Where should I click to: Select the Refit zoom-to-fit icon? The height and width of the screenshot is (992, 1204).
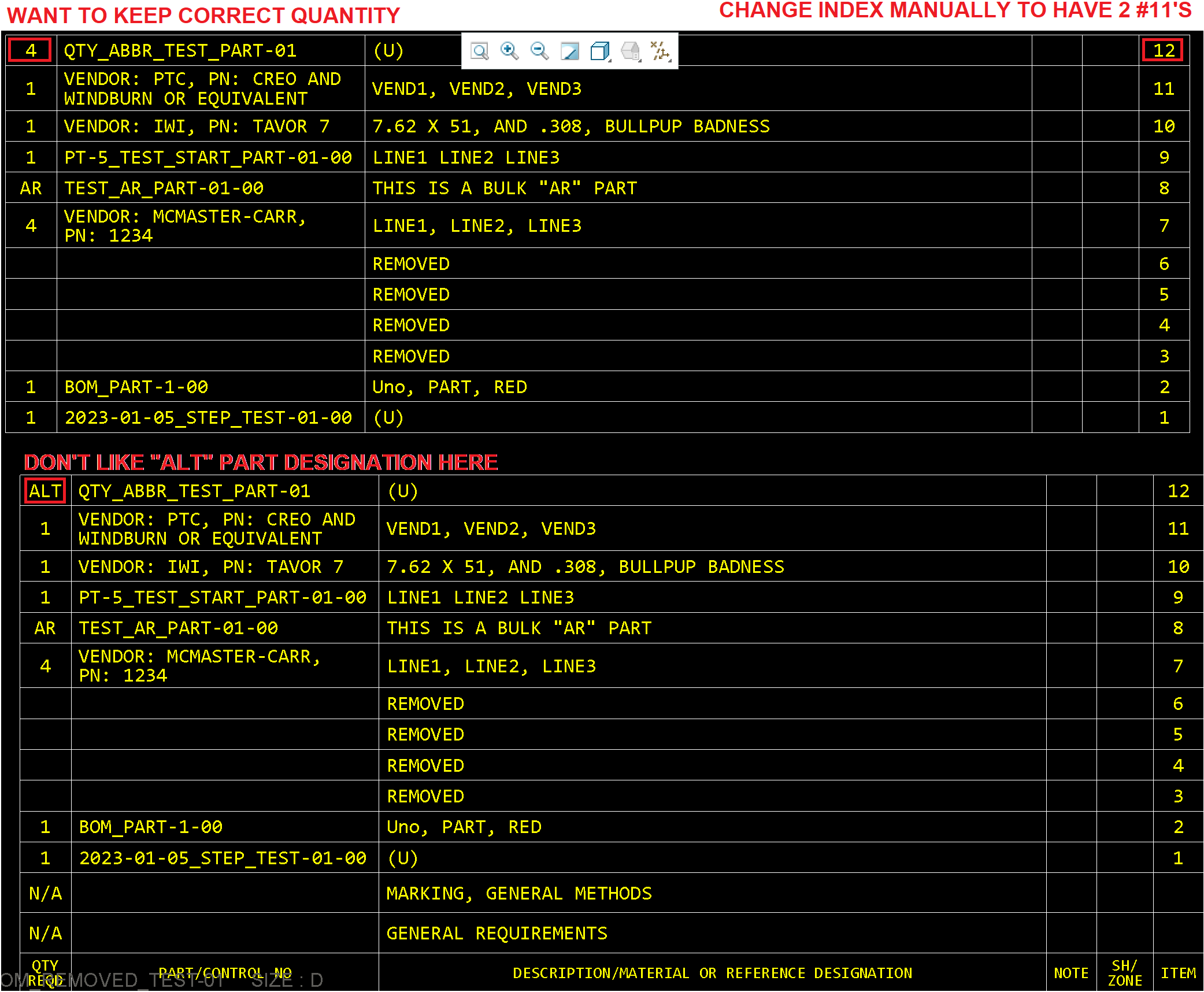479,51
